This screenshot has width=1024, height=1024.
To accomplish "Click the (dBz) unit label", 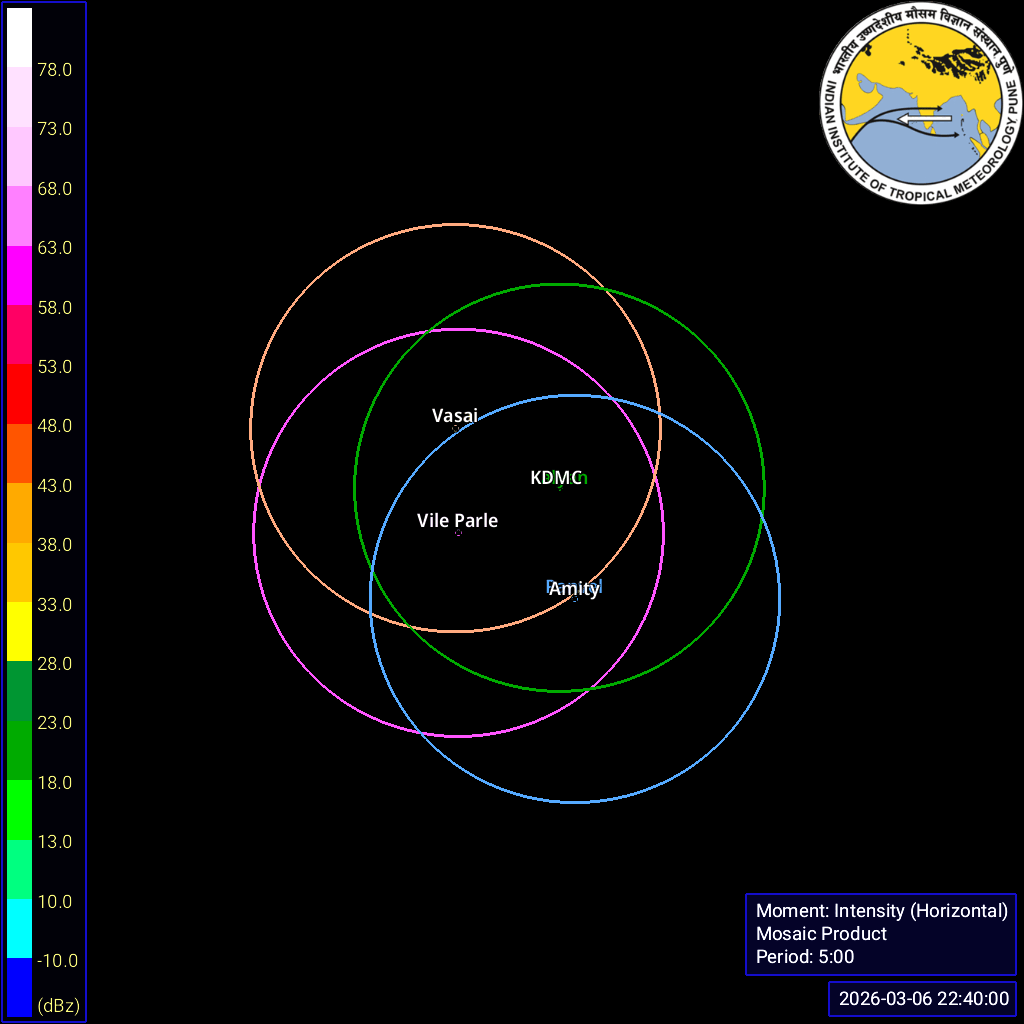I will click(x=59, y=1005).
